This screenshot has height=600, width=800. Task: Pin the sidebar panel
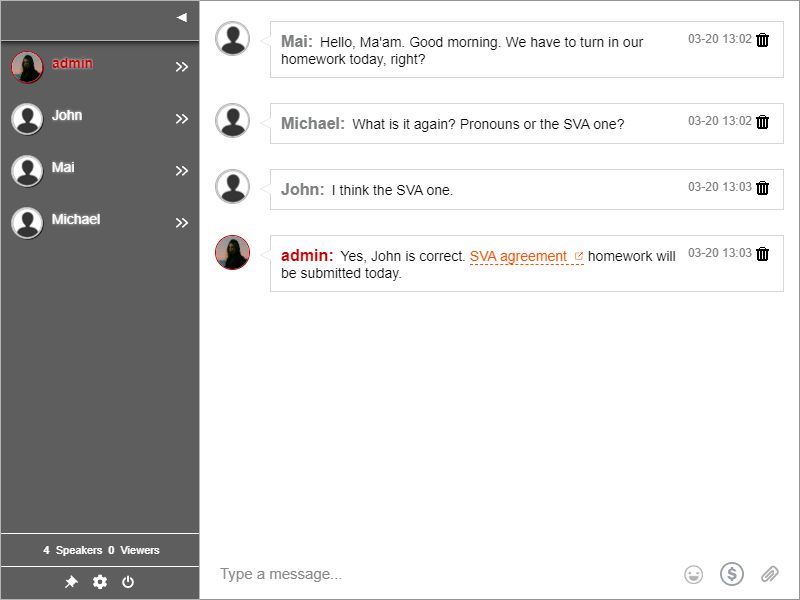(71, 582)
